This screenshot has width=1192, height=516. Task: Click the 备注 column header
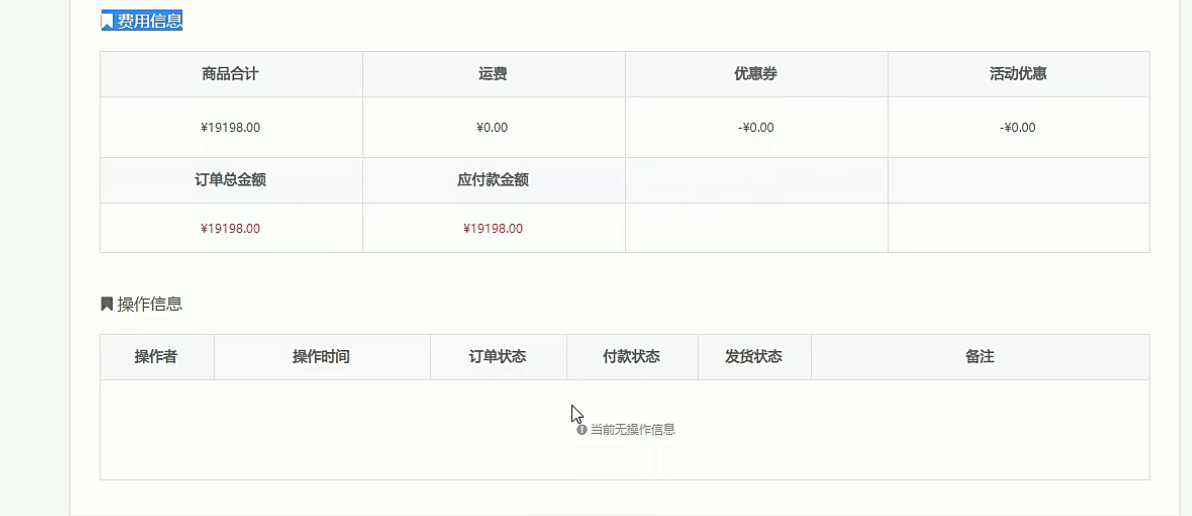(x=980, y=356)
